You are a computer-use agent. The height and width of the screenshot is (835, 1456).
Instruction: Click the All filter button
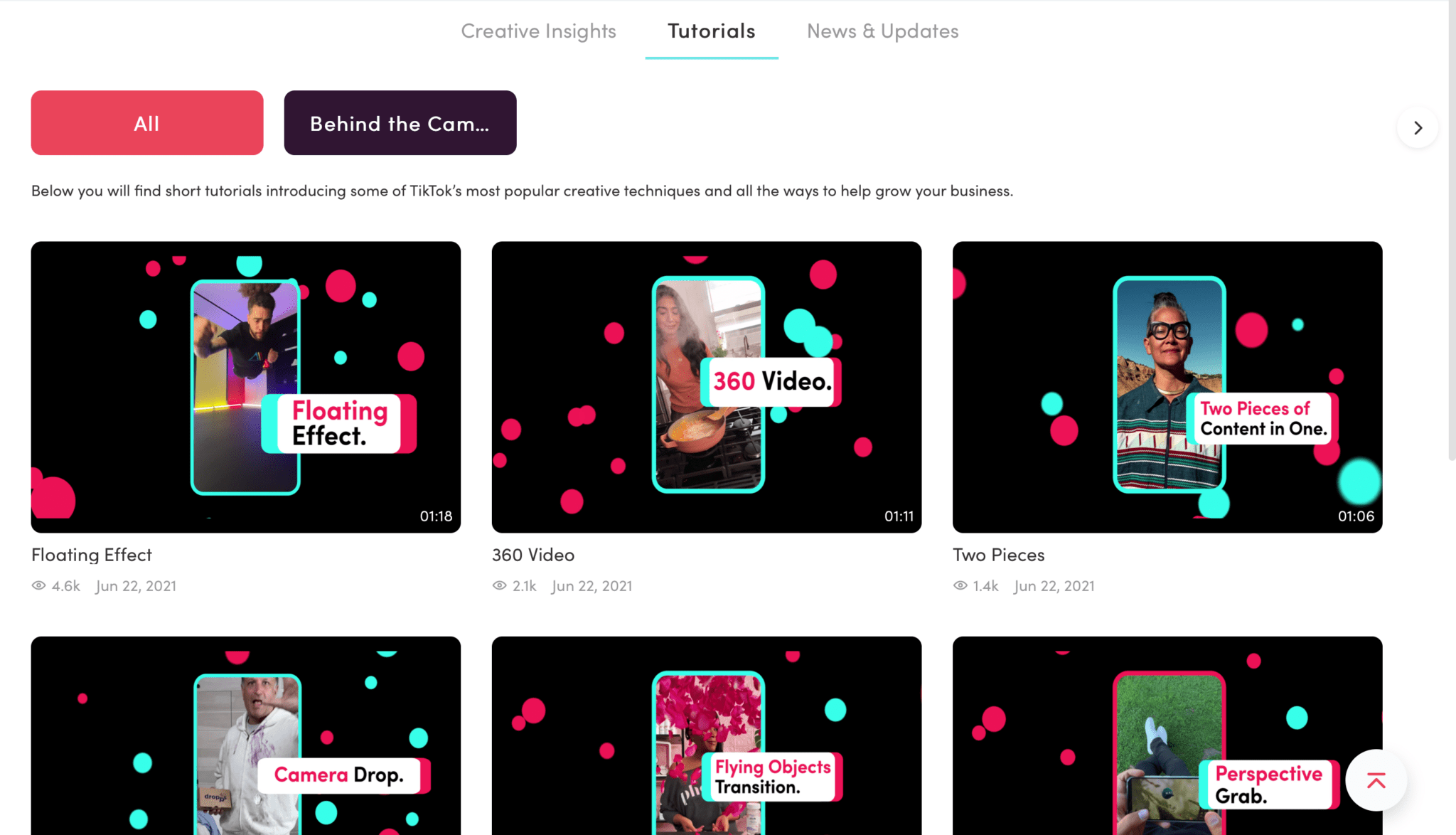click(147, 122)
